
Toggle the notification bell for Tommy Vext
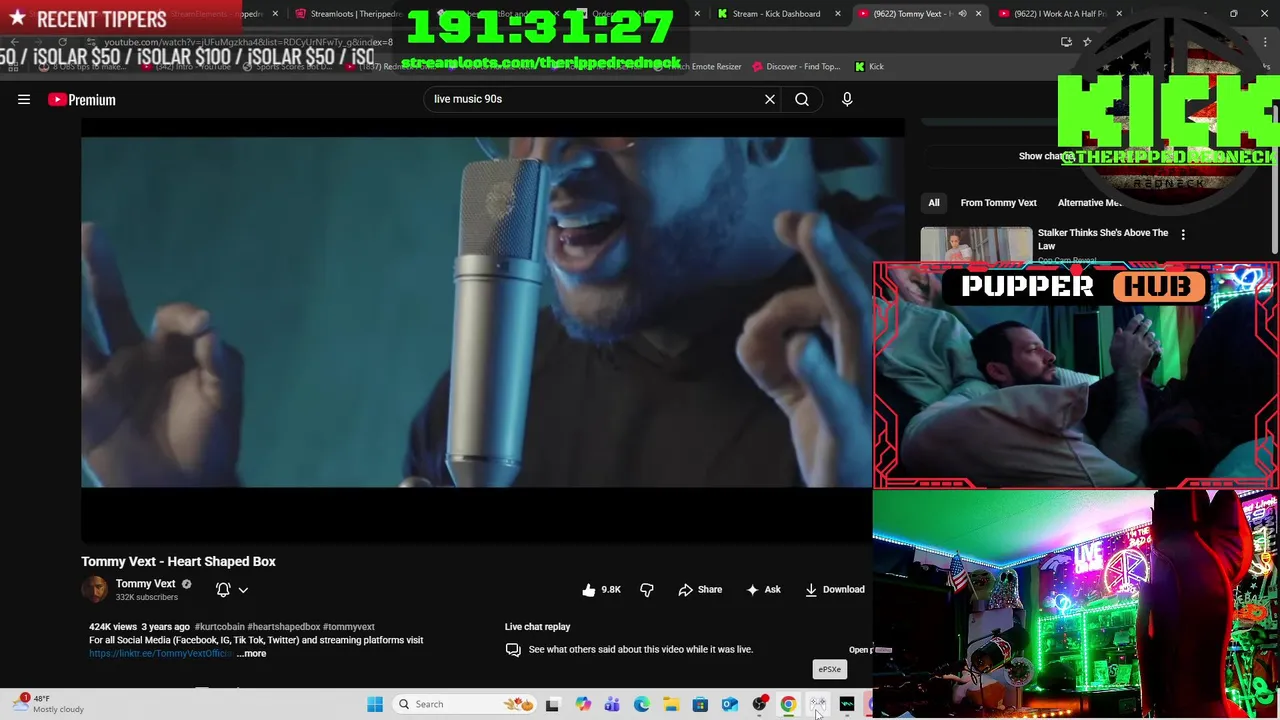pos(223,590)
